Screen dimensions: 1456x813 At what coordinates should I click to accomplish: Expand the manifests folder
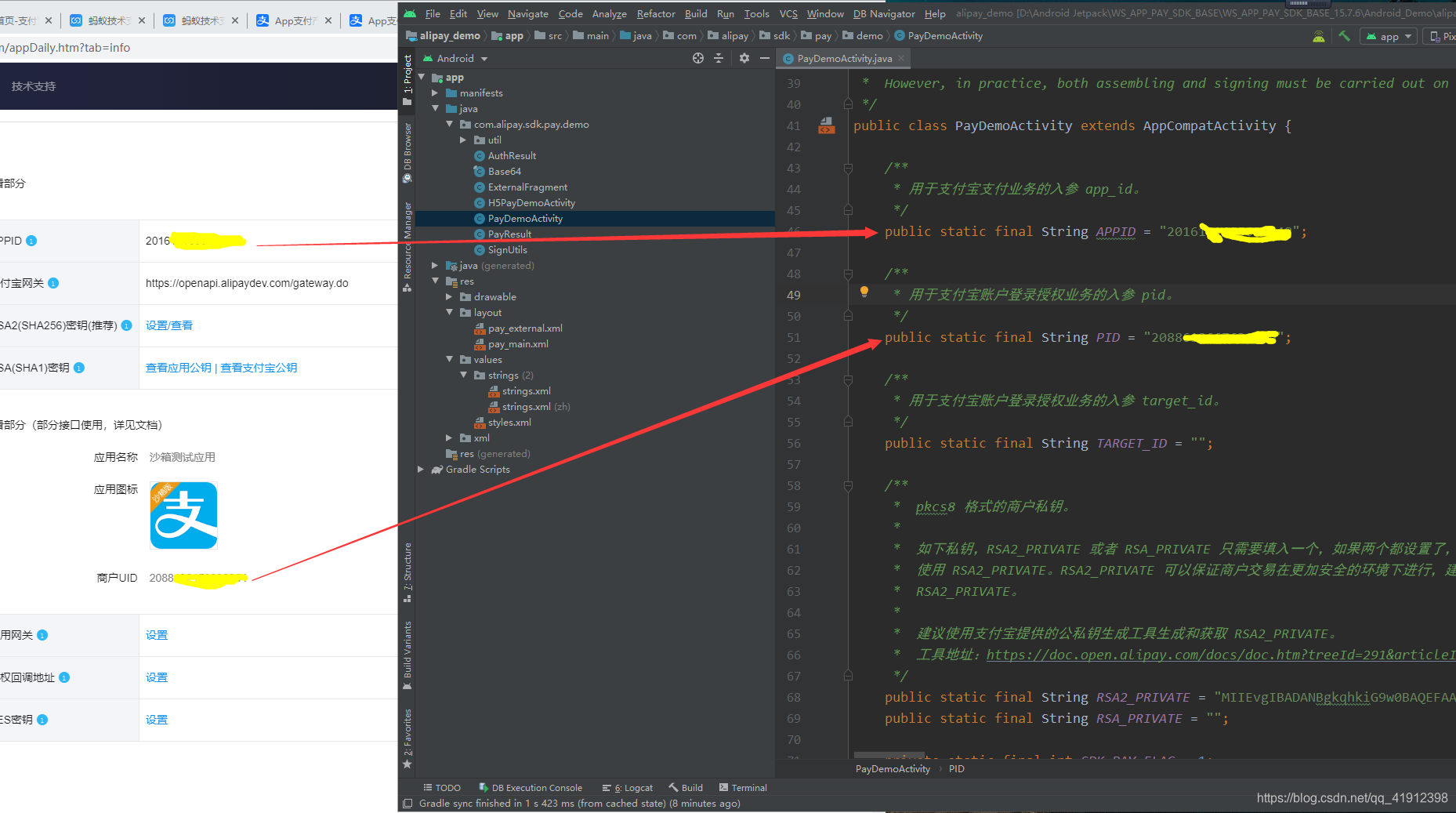436,93
